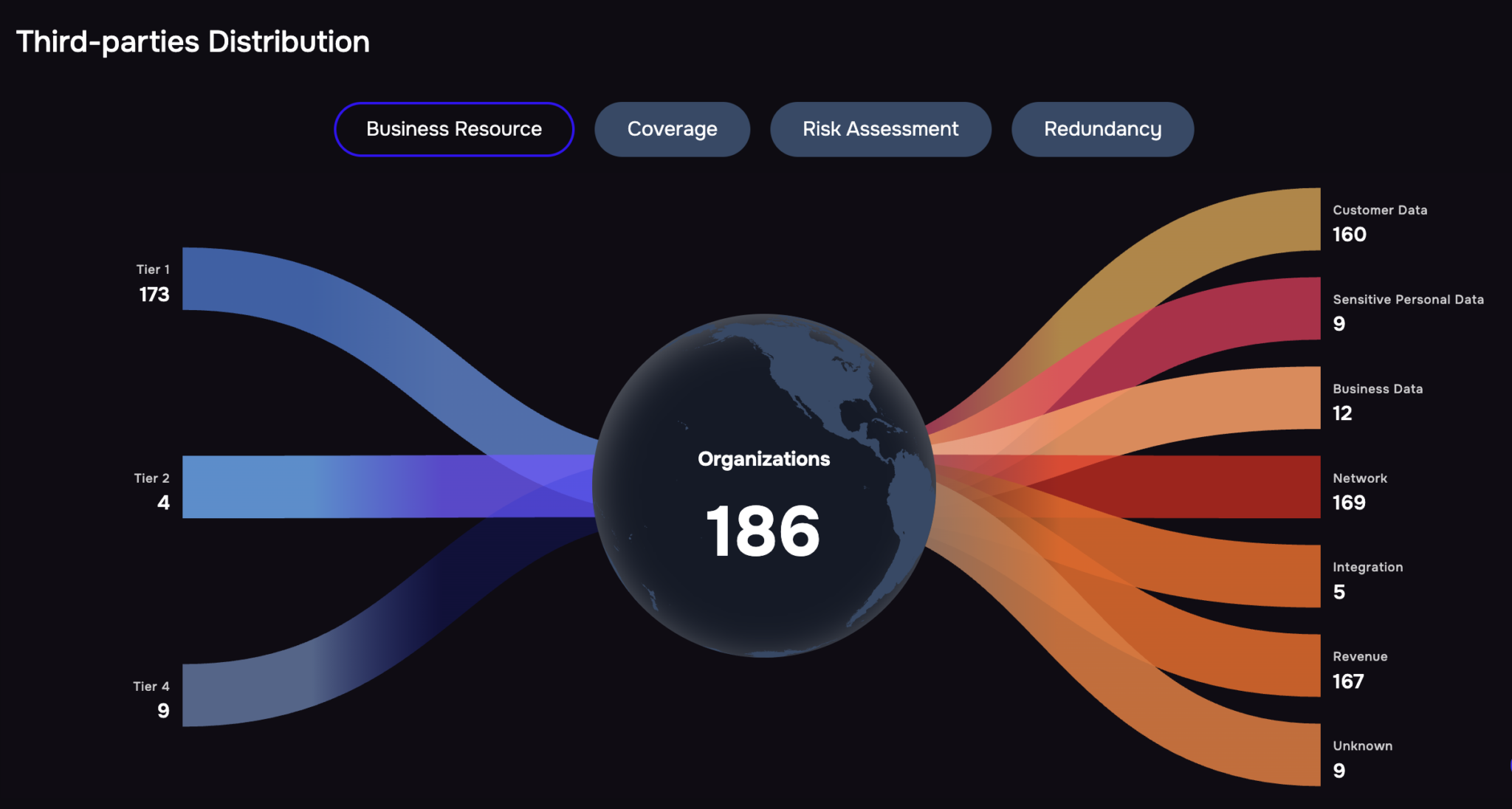Click the Customer Data count 160
The height and width of the screenshot is (809, 1512).
click(x=1349, y=235)
